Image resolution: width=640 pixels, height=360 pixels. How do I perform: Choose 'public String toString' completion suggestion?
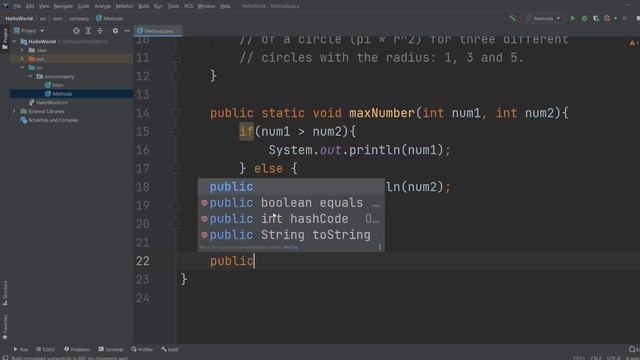click(x=291, y=235)
